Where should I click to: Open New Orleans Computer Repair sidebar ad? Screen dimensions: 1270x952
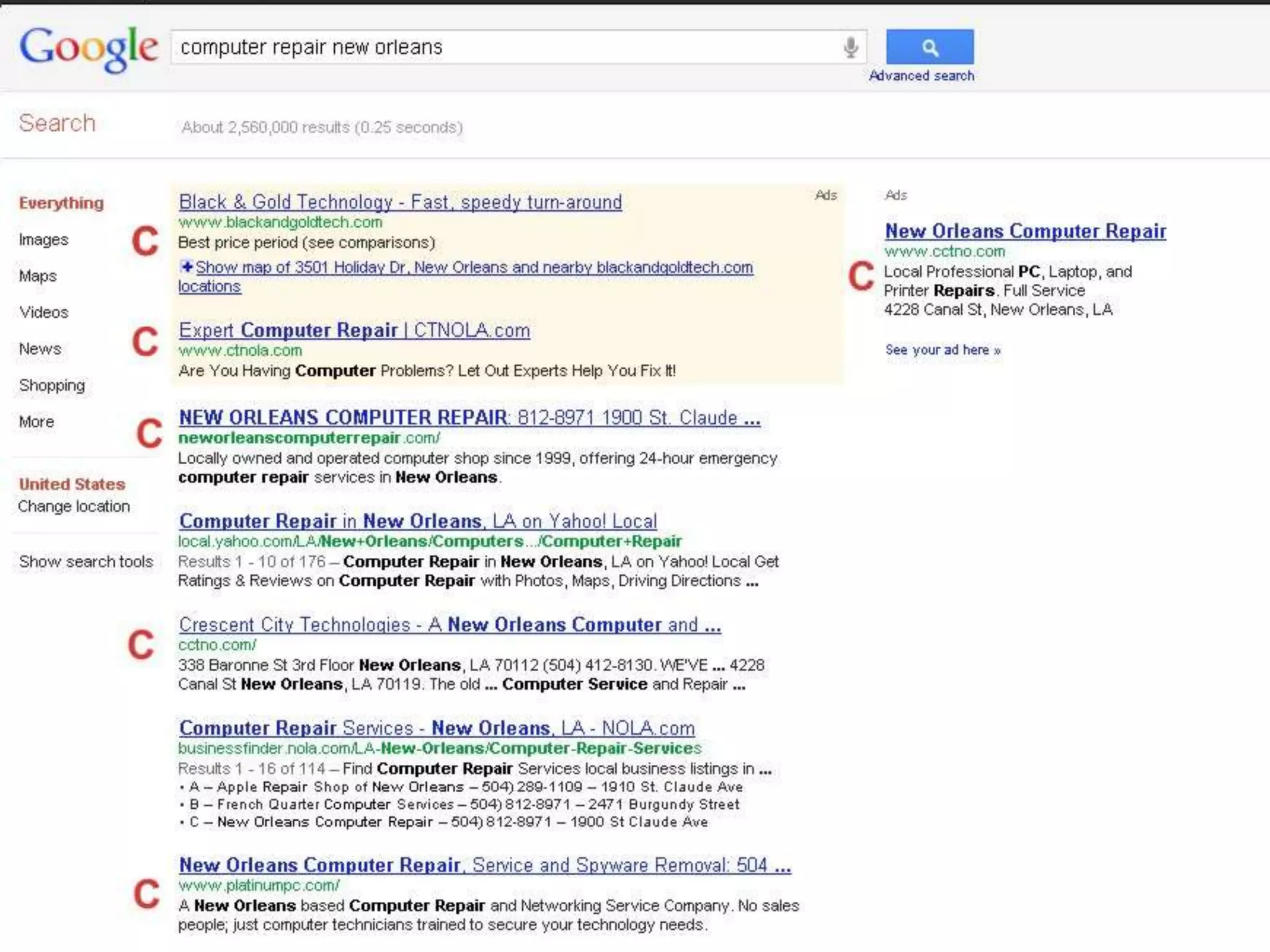1025,231
